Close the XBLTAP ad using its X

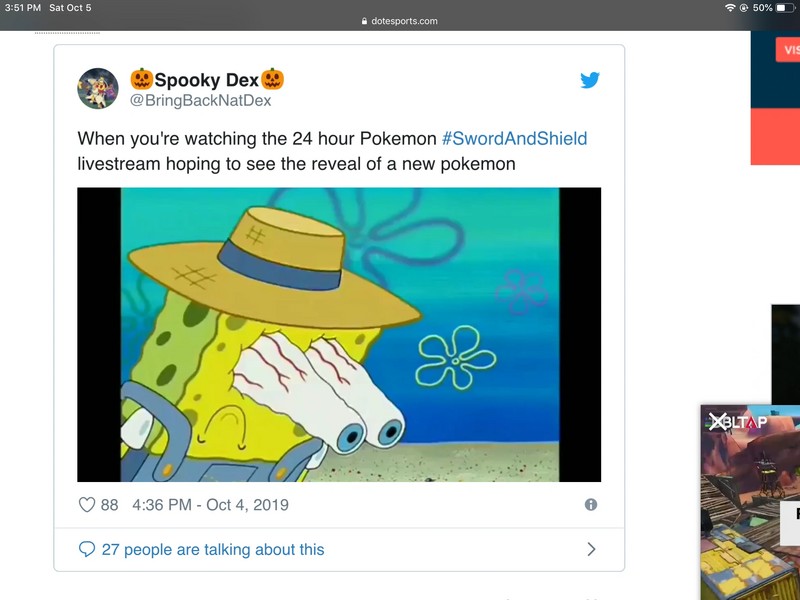[x=717, y=422]
